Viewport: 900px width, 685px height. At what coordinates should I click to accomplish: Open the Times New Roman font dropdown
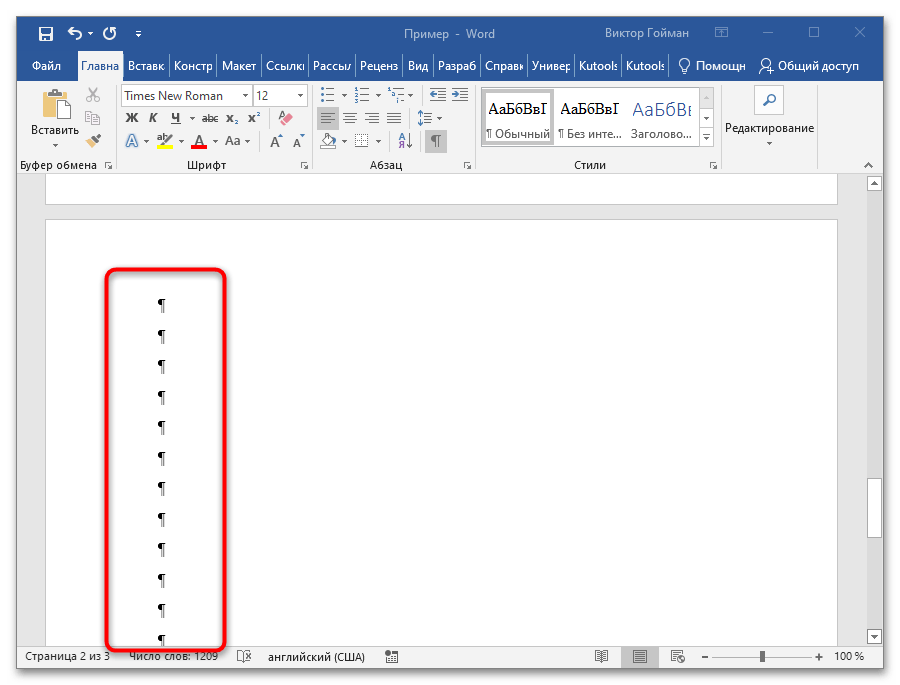point(246,96)
